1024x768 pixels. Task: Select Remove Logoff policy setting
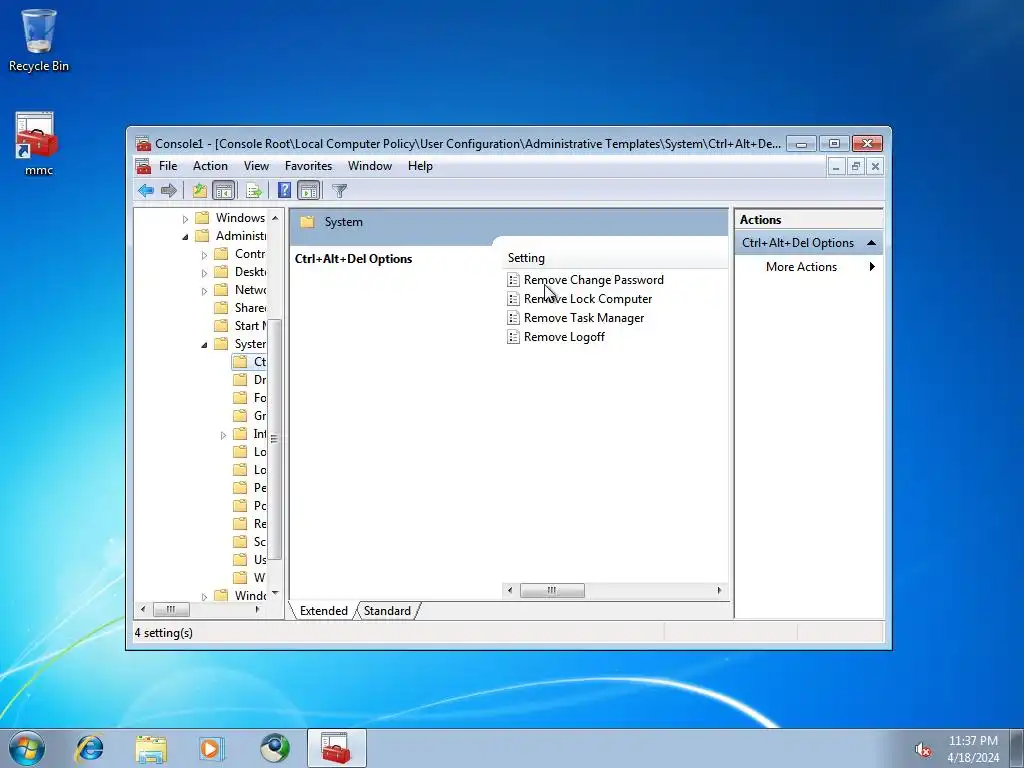pyautogui.click(x=564, y=336)
